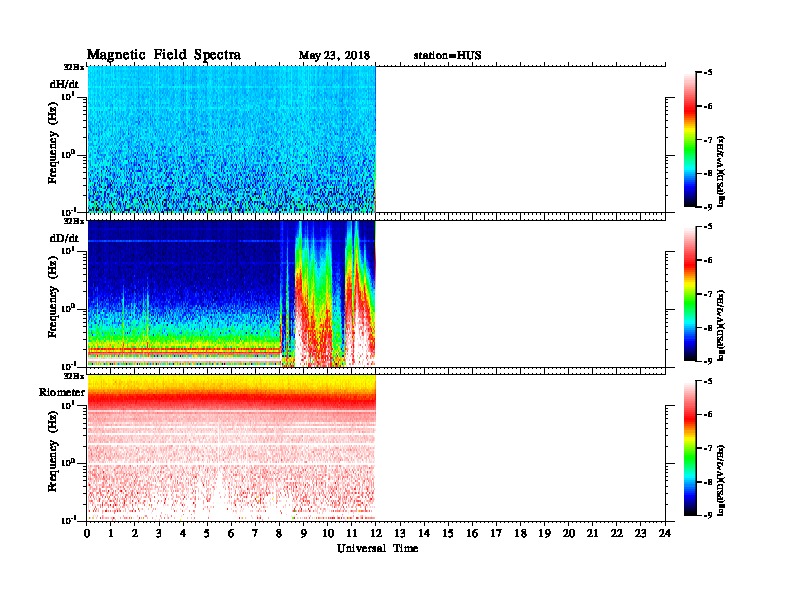The image size is (792, 612).
Task: Click hour '11' on the Universal Time axis
Action: [x=352, y=533]
